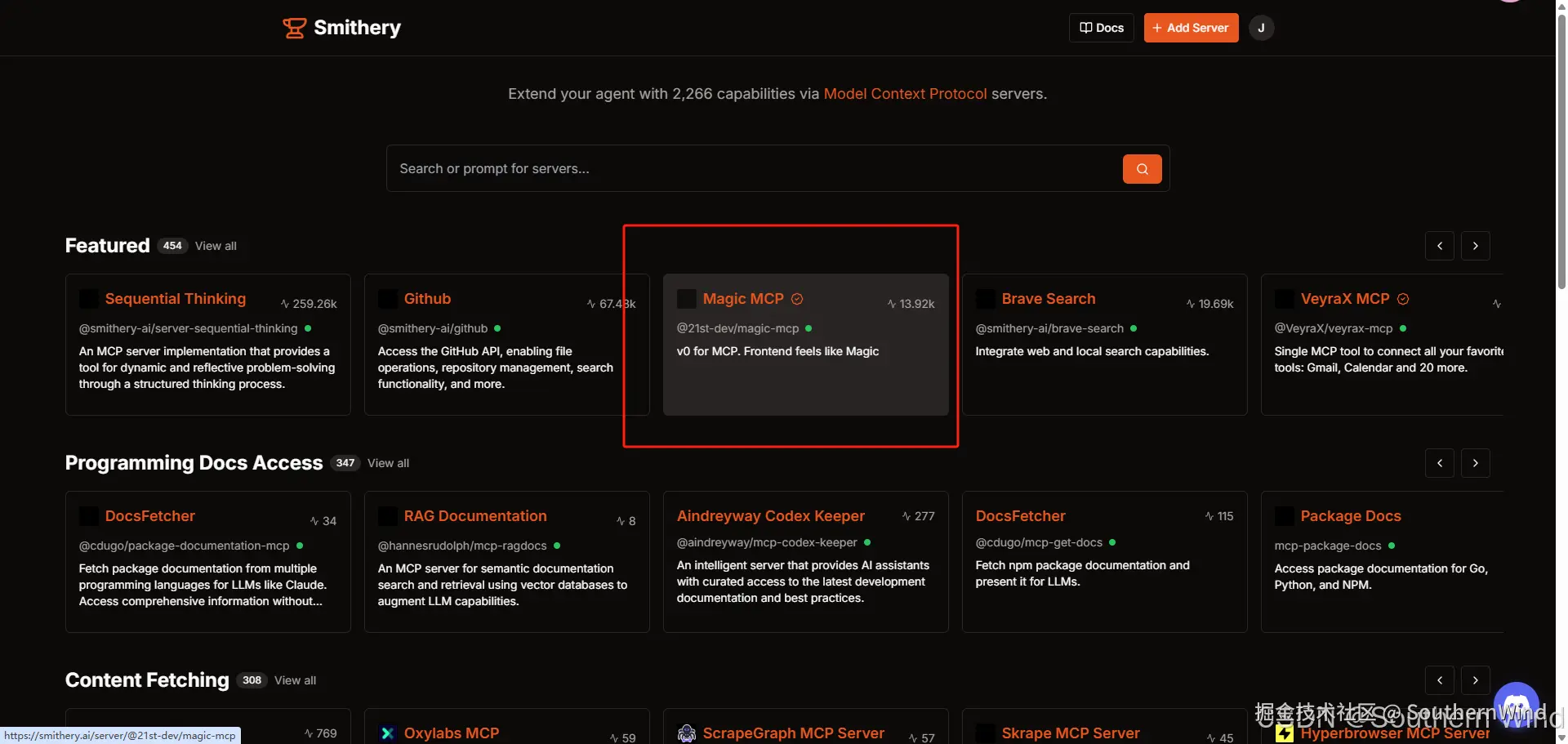
Task: Click the 'mcp-package-docs' handle text
Action: (1328, 546)
